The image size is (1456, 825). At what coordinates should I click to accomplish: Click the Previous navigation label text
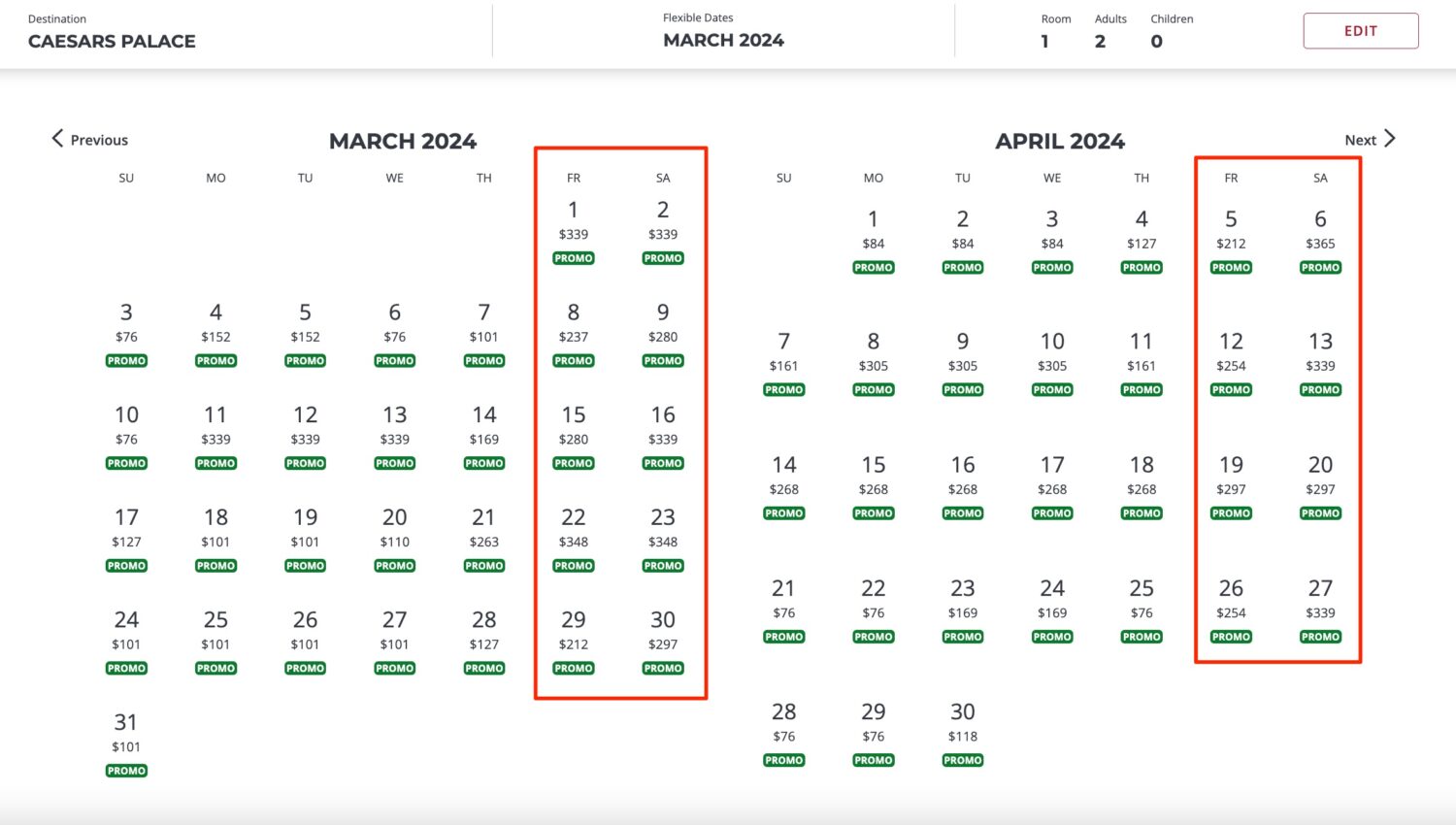click(x=99, y=139)
